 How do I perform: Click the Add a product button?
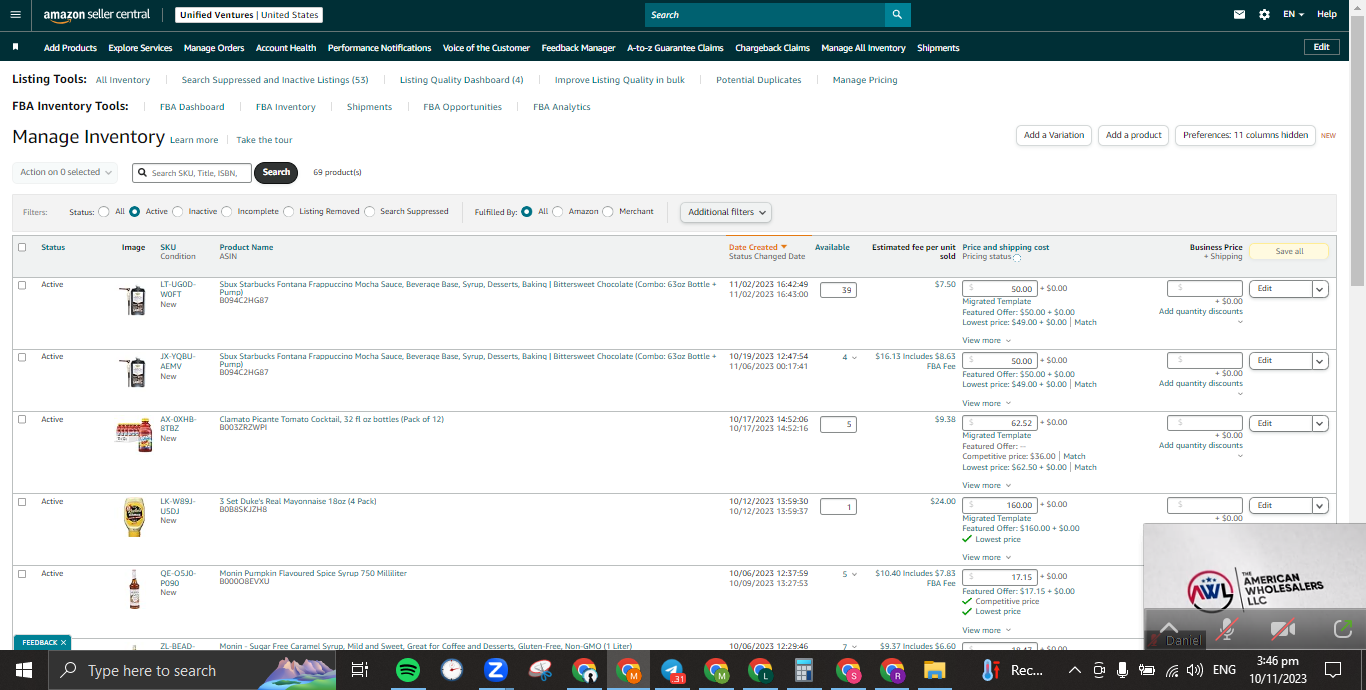point(1134,135)
